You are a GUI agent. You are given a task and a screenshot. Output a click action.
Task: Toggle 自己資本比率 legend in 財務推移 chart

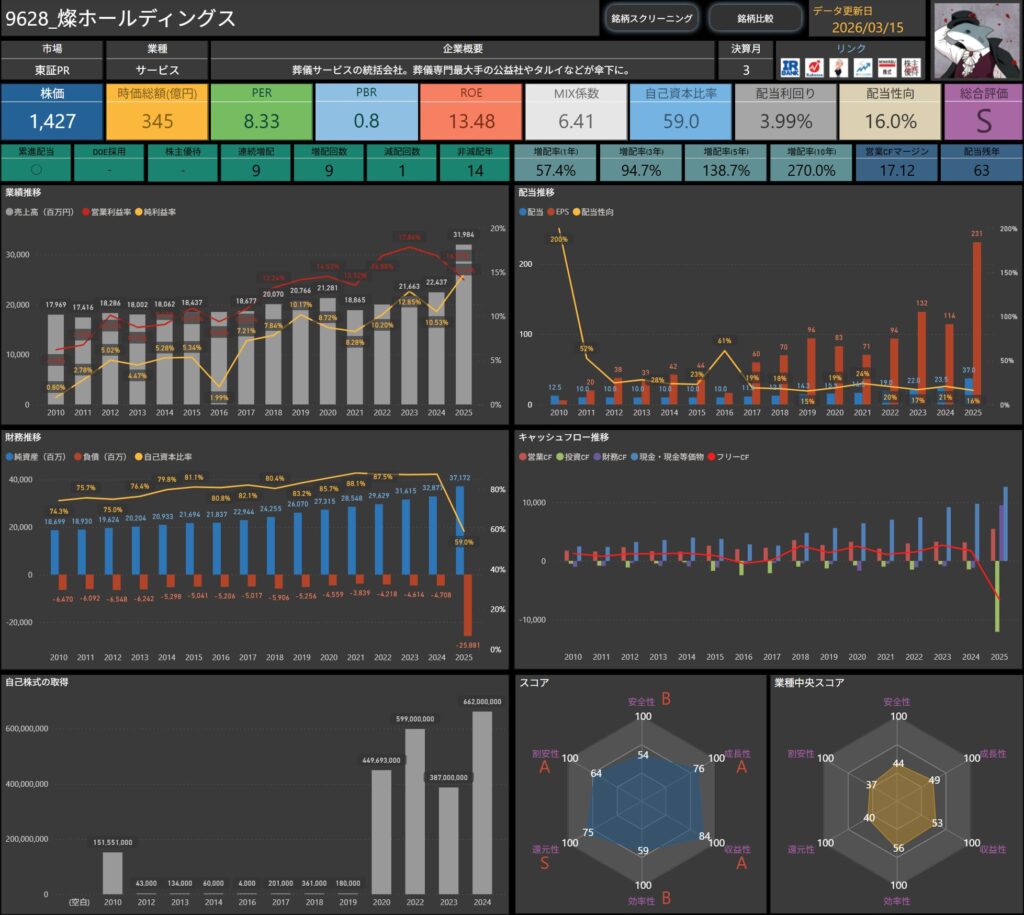point(163,457)
